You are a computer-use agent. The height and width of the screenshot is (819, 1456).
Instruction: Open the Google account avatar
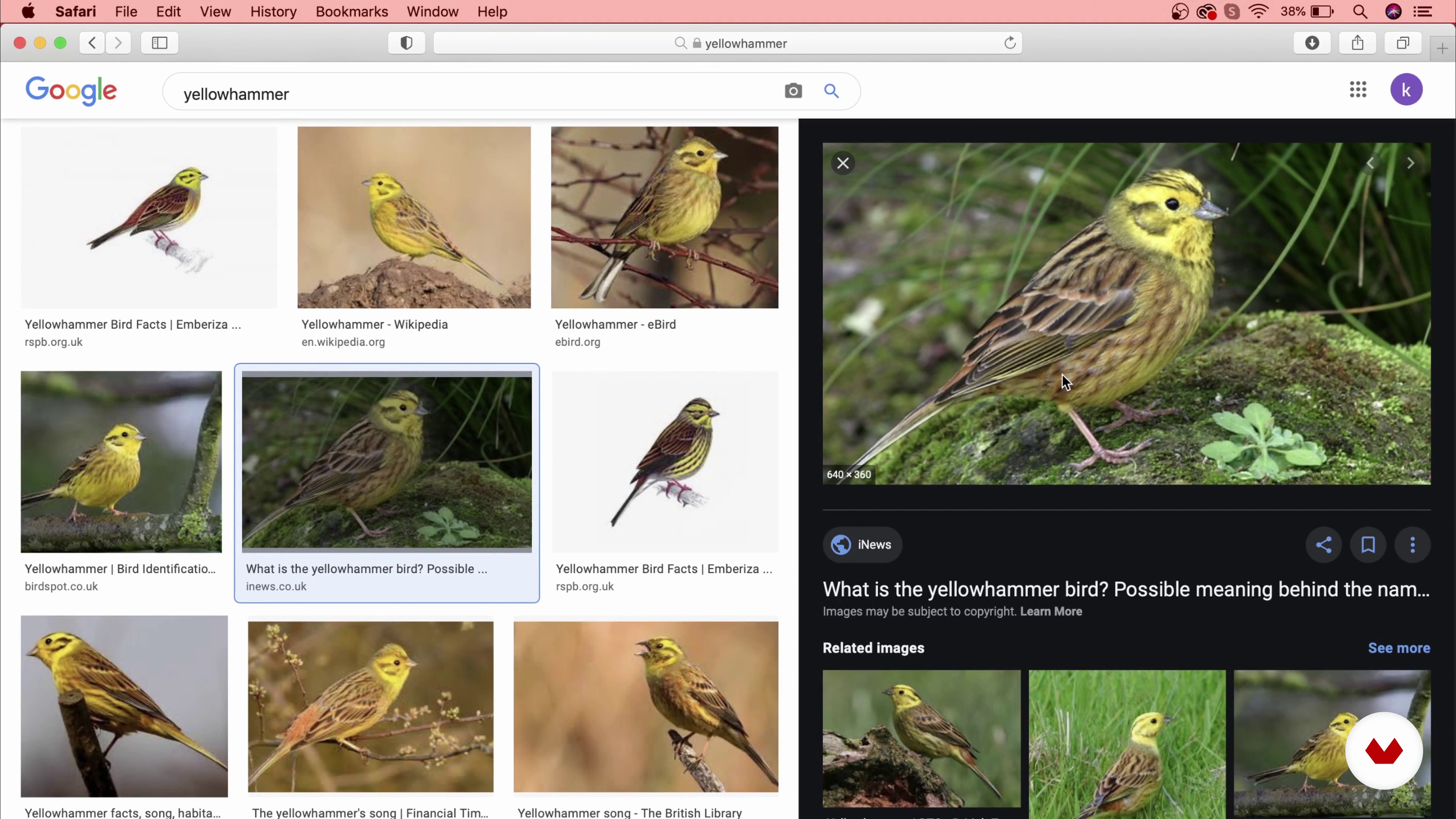point(1406,89)
